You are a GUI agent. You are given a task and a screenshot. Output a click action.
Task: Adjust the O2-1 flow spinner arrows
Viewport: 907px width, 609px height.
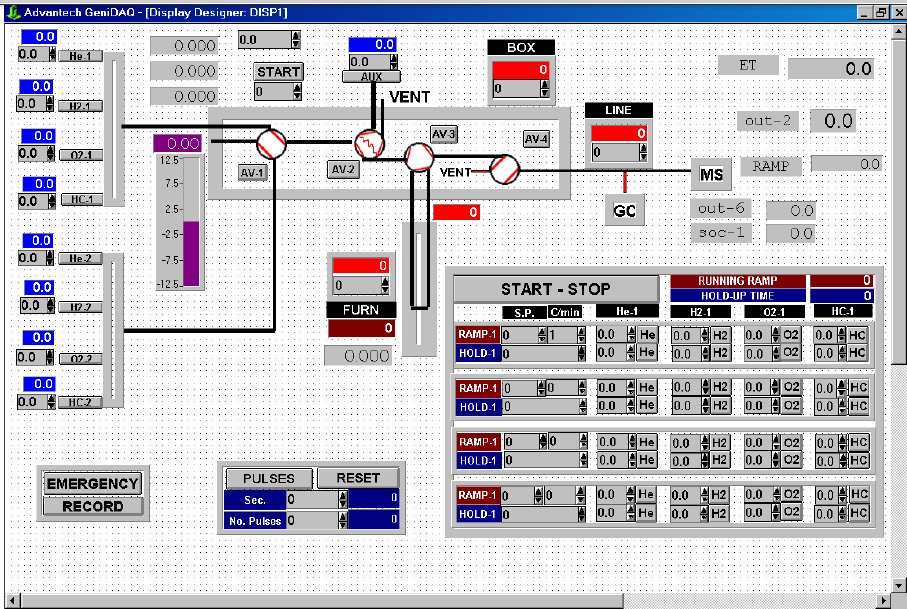click(51, 154)
